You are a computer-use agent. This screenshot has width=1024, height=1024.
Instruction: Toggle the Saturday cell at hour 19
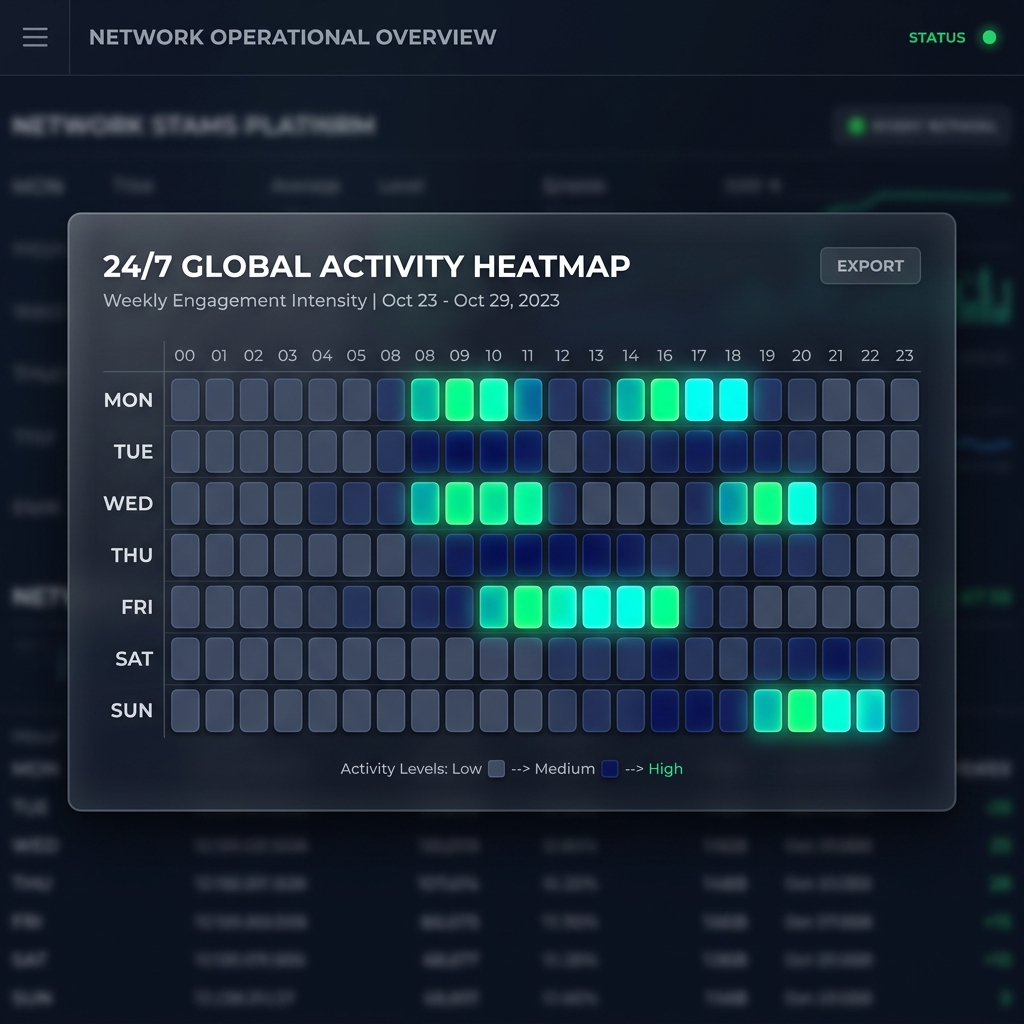click(x=767, y=659)
